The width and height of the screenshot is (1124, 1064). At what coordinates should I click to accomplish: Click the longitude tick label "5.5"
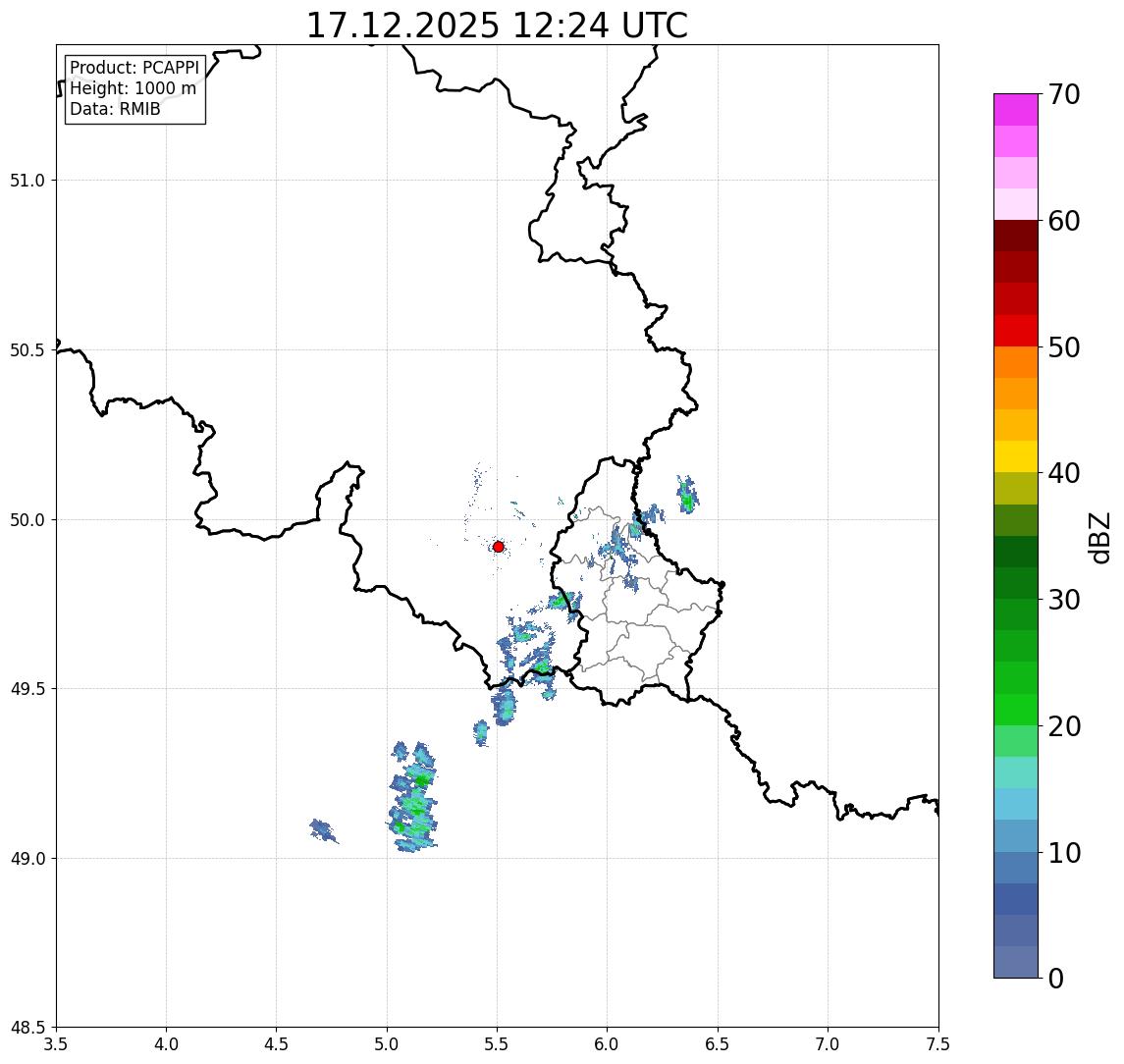pos(498,1044)
